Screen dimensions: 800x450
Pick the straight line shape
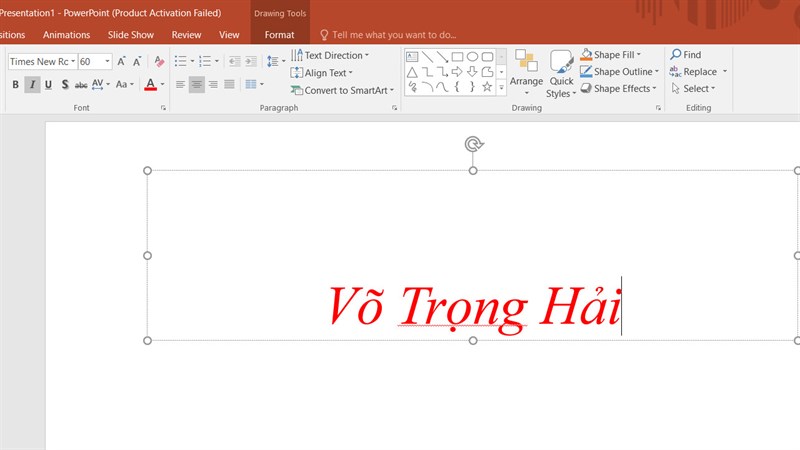[428, 57]
